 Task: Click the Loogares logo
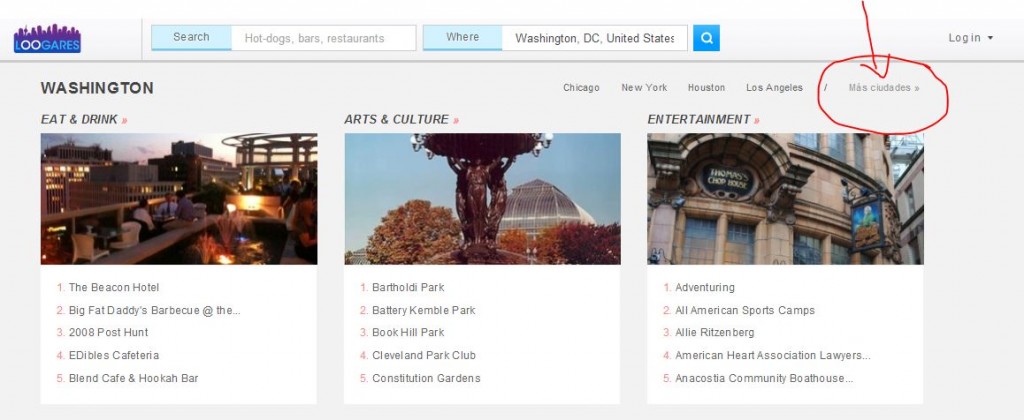(x=47, y=39)
